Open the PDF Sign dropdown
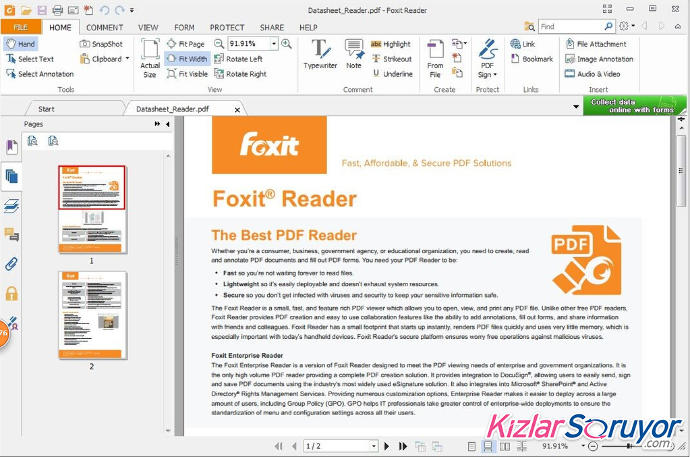The height and width of the screenshot is (457, 690). click(487, 58)
